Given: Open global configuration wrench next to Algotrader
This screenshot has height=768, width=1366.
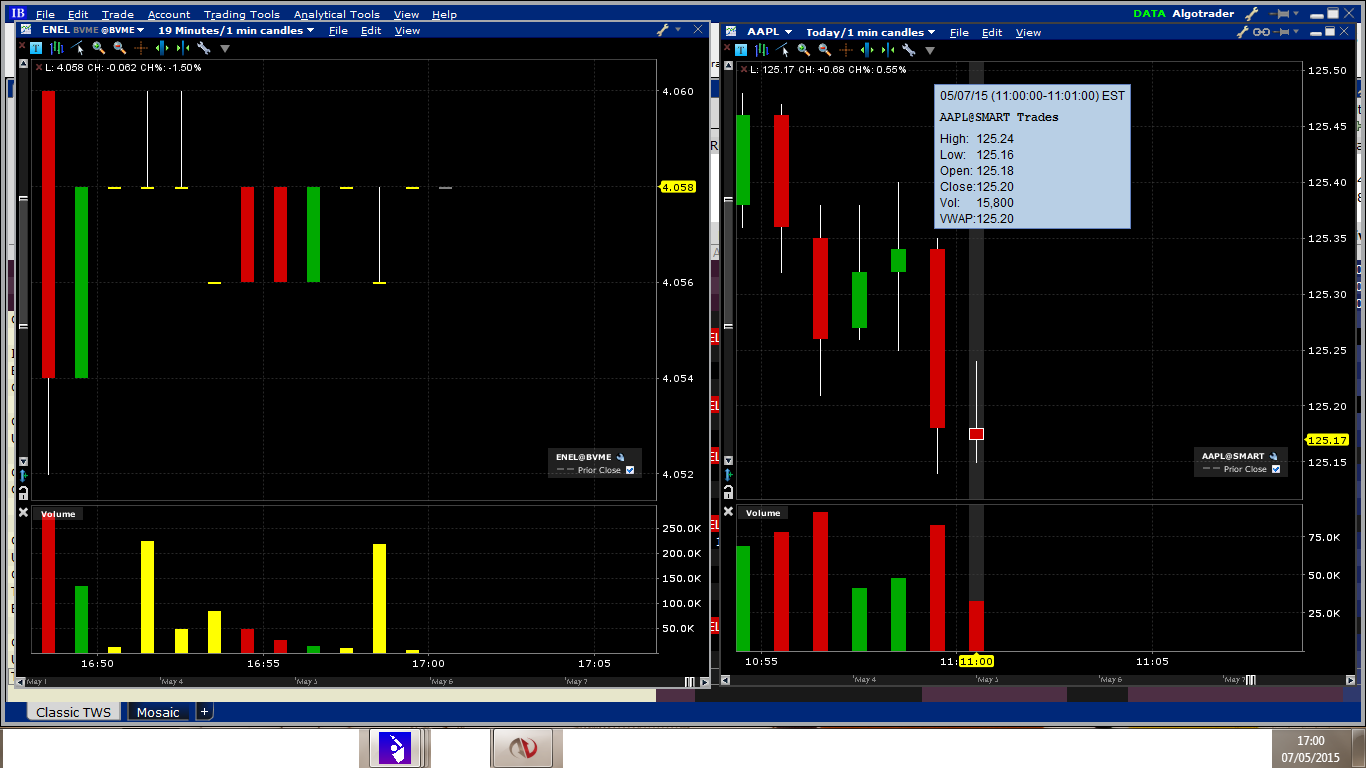Looking at the screenshot, I should [x=1252, y=14].
